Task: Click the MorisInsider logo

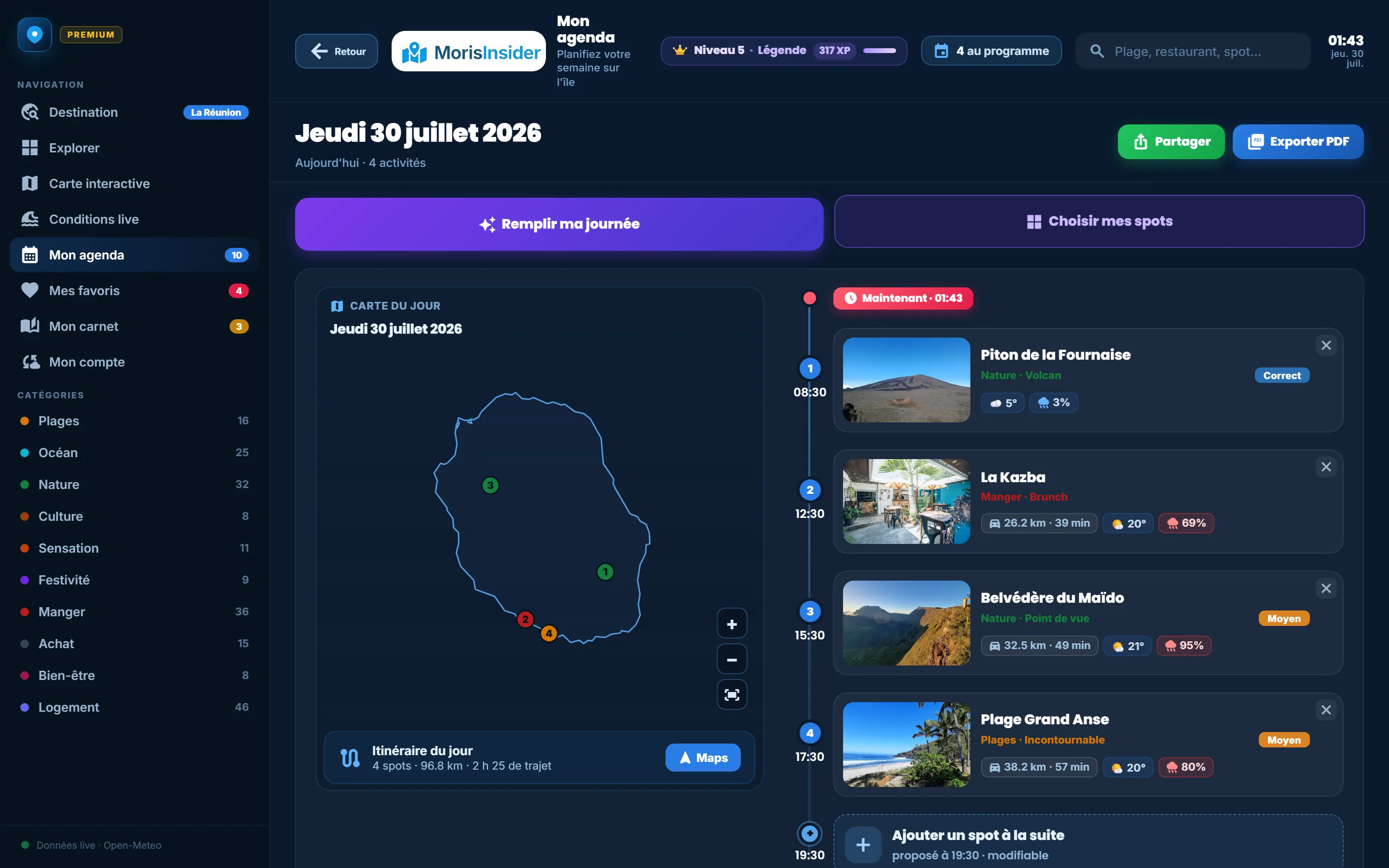Action: coord(468,52)
